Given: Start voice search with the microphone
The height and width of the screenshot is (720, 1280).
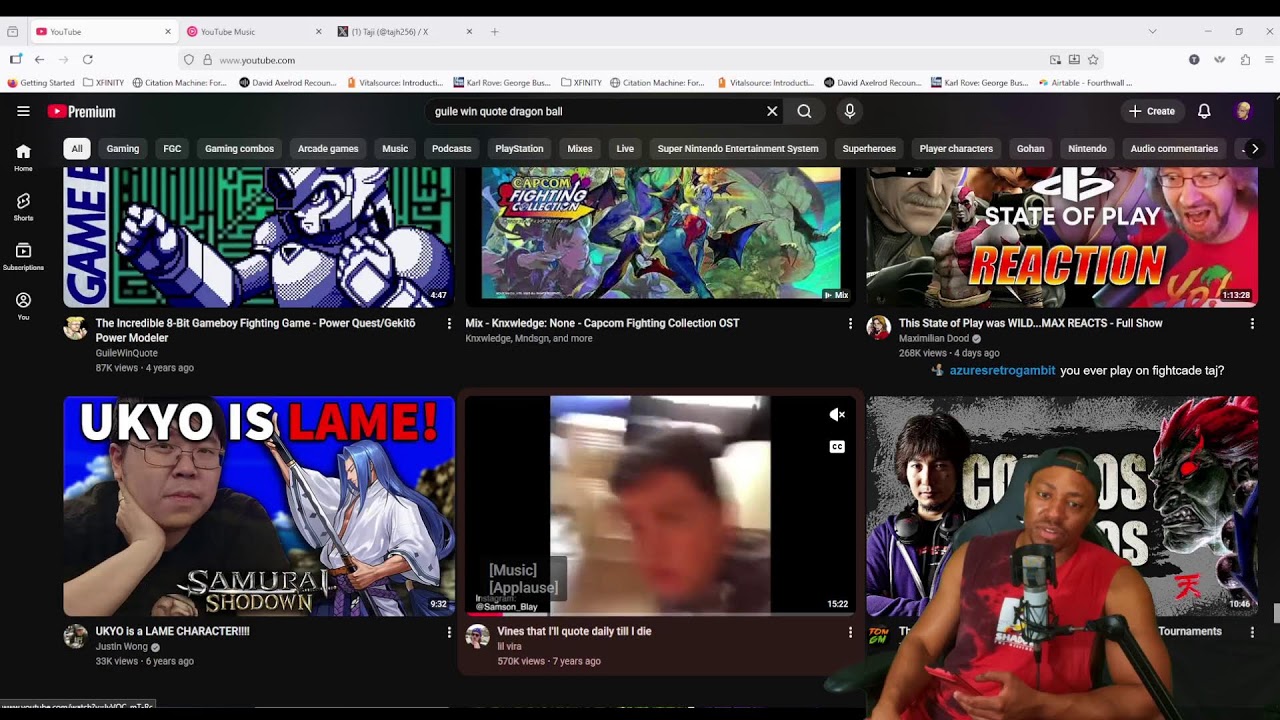Looking at the screenshot, I should [850, 111].
